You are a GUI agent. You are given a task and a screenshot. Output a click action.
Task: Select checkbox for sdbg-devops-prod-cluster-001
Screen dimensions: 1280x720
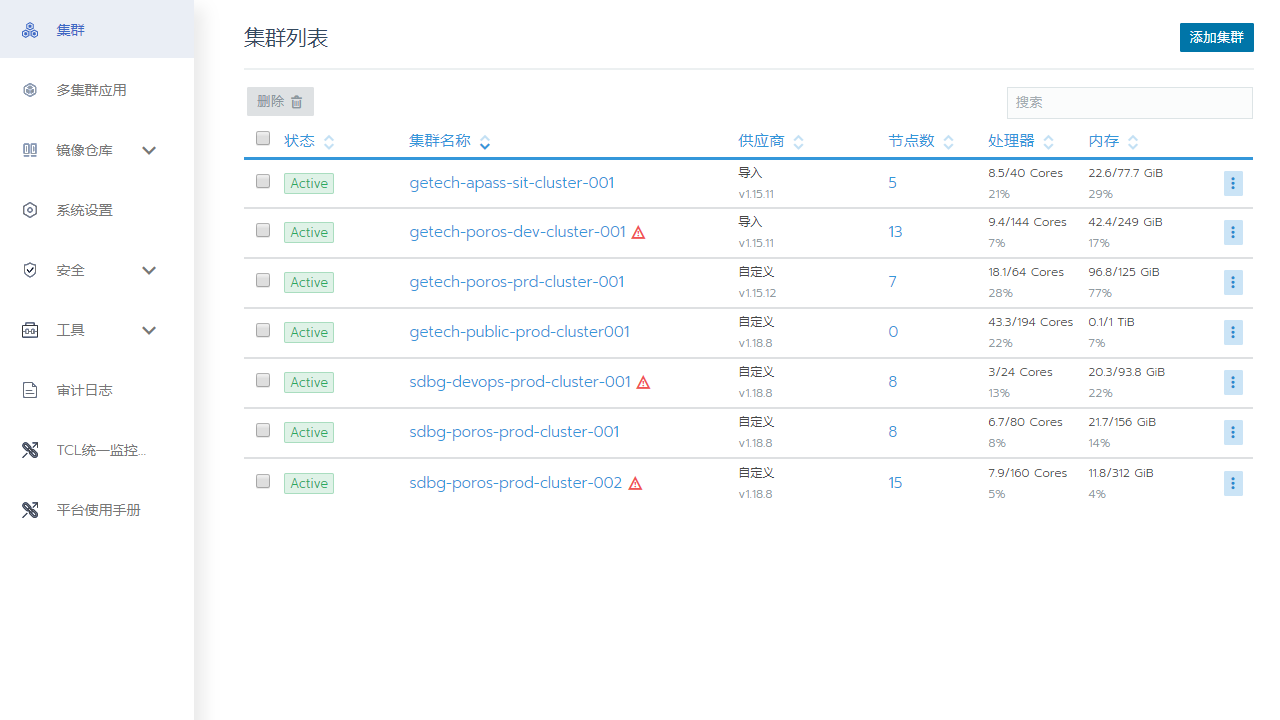(263, 381)
